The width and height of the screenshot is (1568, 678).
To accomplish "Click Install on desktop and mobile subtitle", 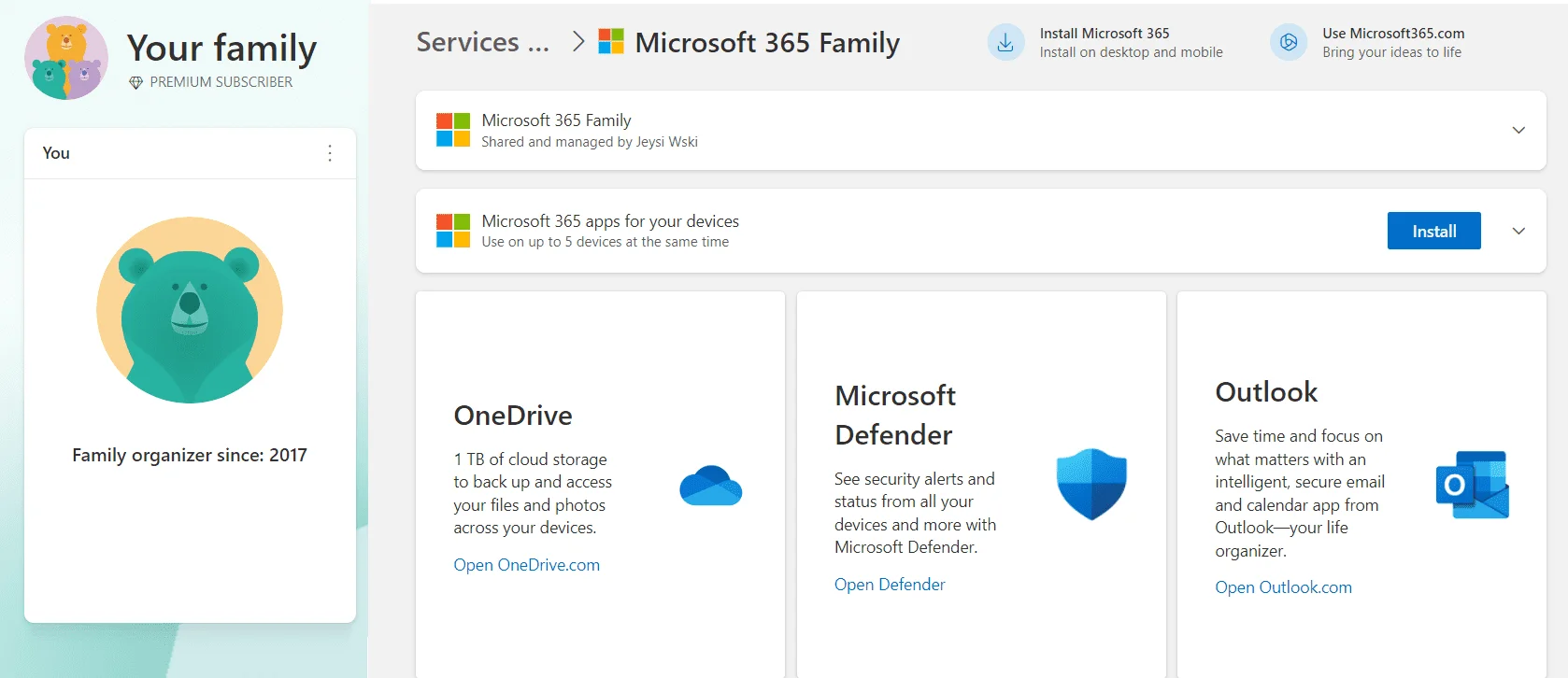I will [1132, 52].
